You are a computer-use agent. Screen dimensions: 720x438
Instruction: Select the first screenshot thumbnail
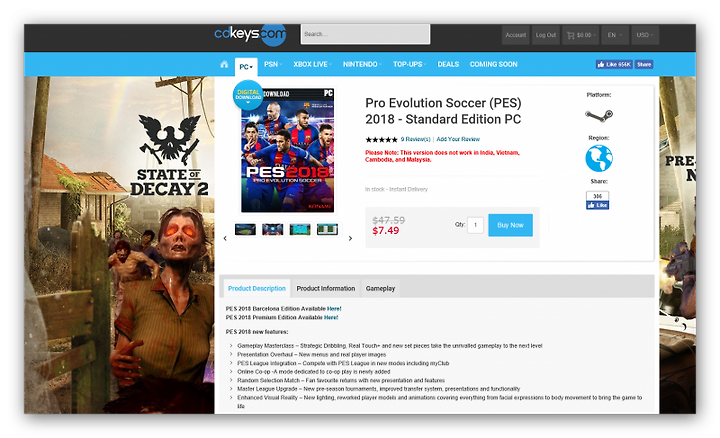point(245,229)
